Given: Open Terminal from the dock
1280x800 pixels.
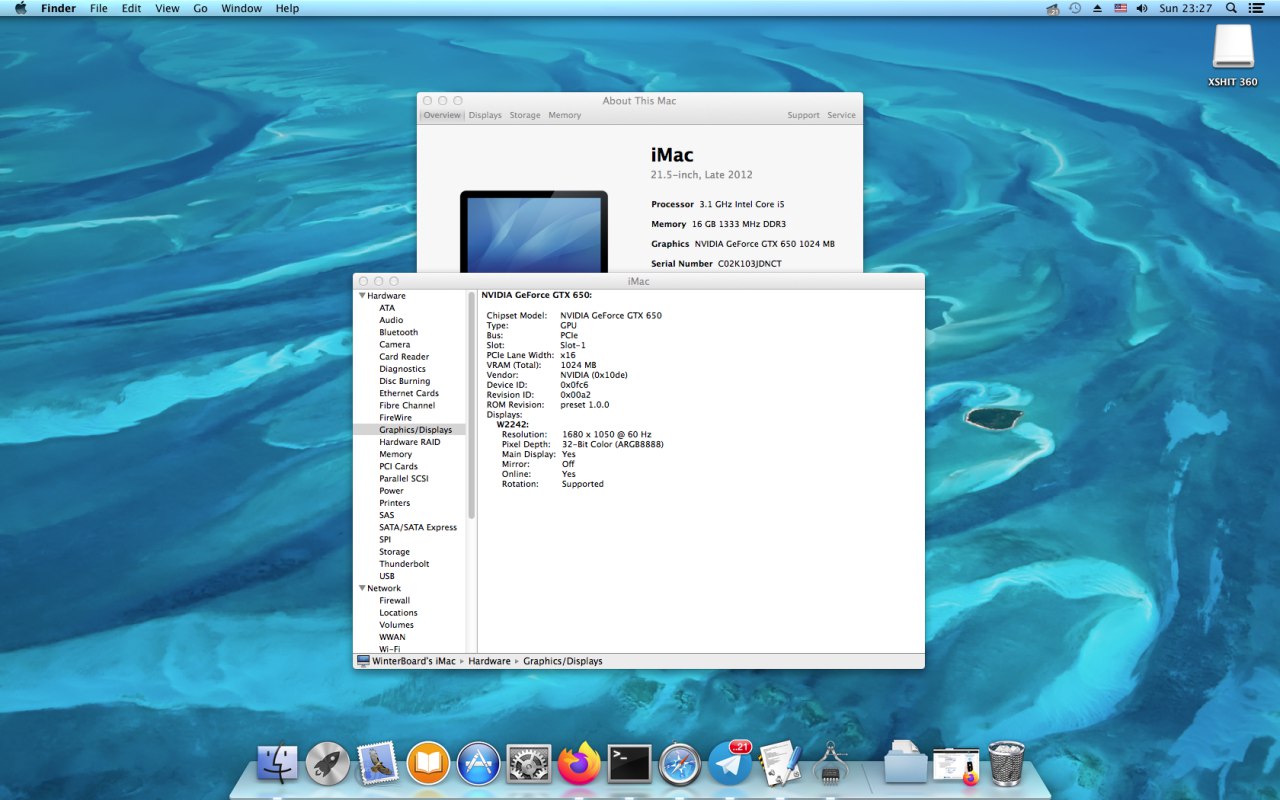Looking at the screenshot, I should point(630,764).
